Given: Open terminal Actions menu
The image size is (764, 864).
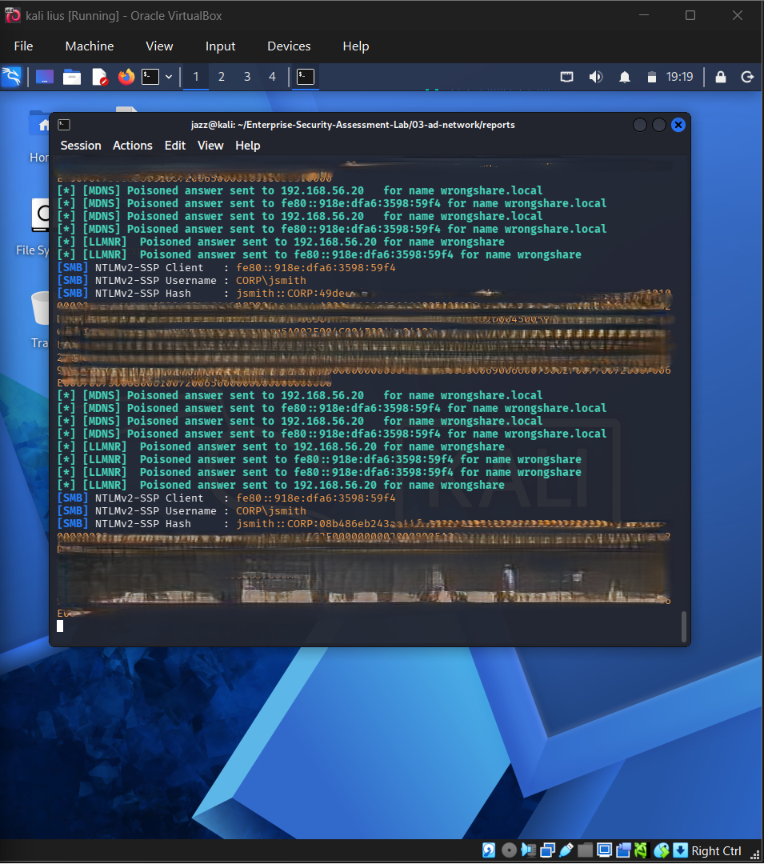Looking at the screenshot, I should click(133, 145).
